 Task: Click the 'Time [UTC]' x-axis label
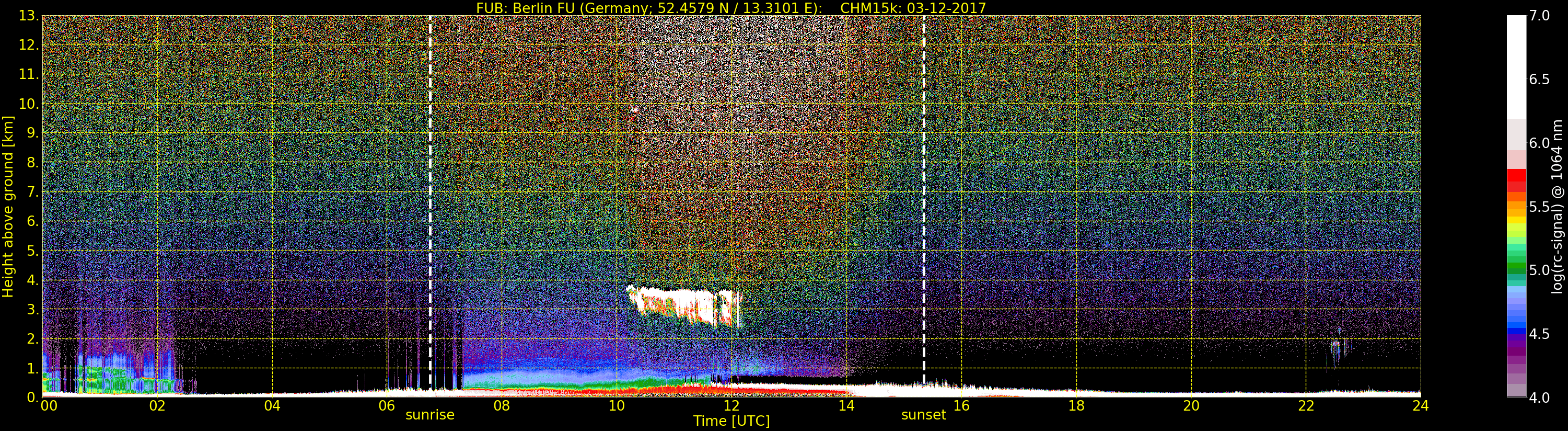(x=731, y=421)
